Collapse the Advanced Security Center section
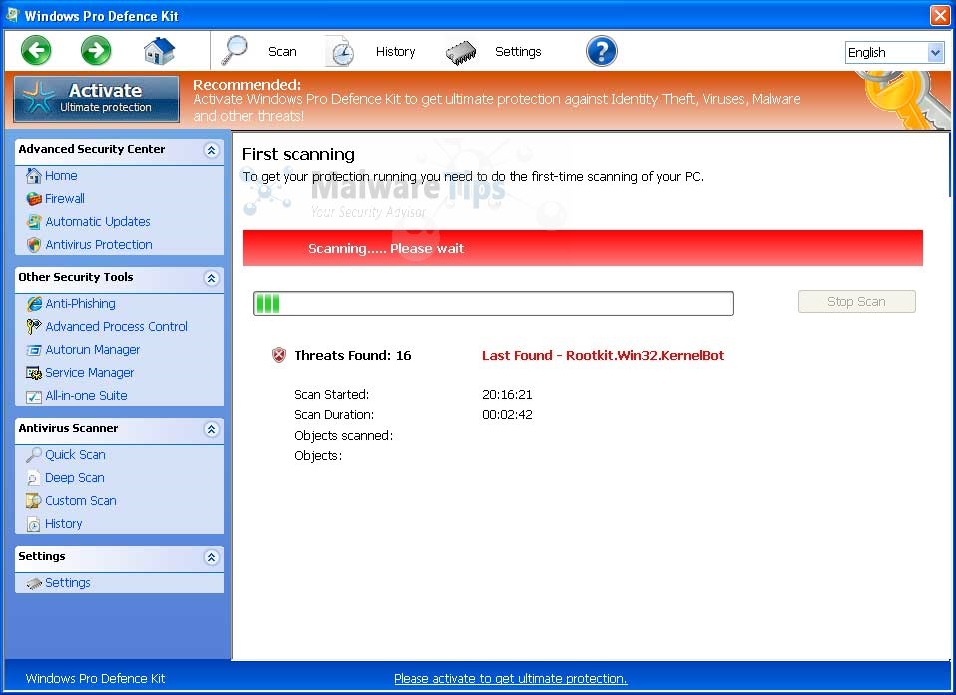 click(212, 150)
